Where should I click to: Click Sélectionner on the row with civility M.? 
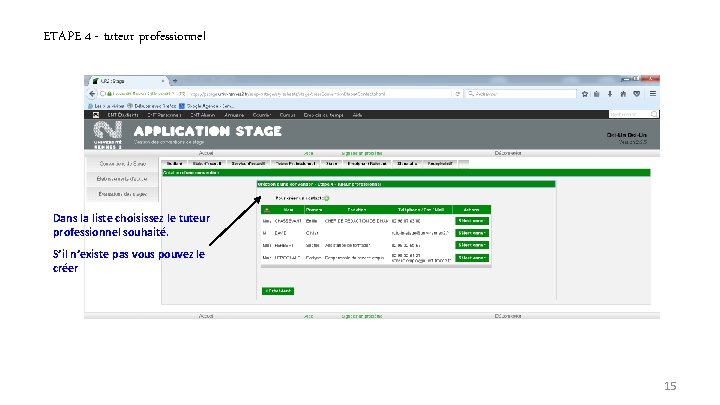472,233
